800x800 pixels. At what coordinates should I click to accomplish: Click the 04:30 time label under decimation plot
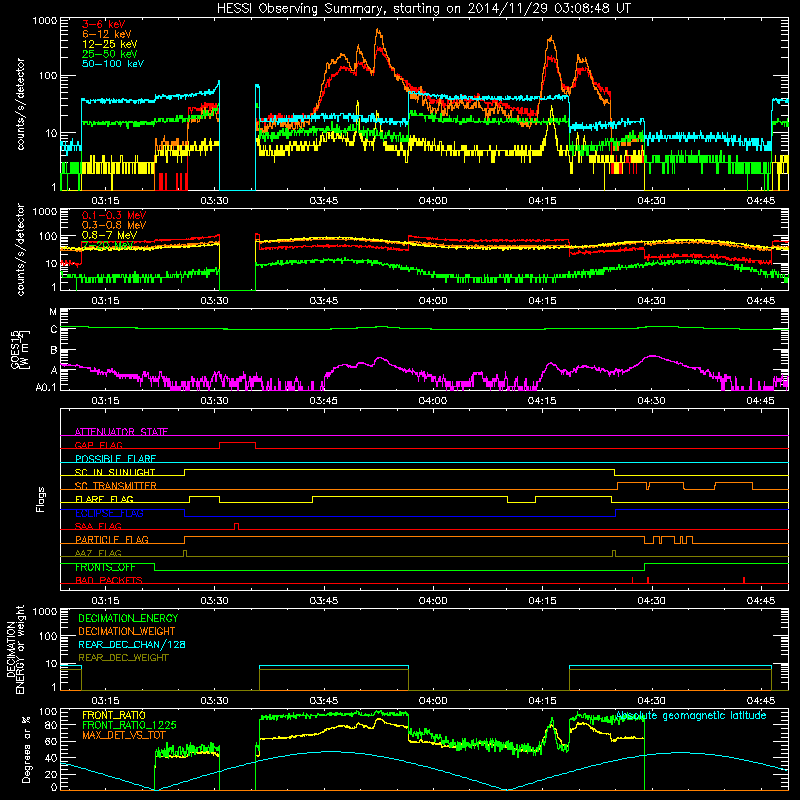coord(651,700)
